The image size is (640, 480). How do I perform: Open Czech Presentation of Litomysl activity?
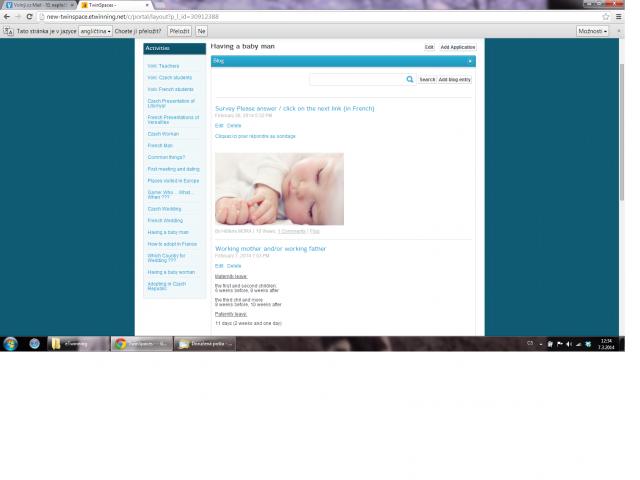tap(171, 103)
